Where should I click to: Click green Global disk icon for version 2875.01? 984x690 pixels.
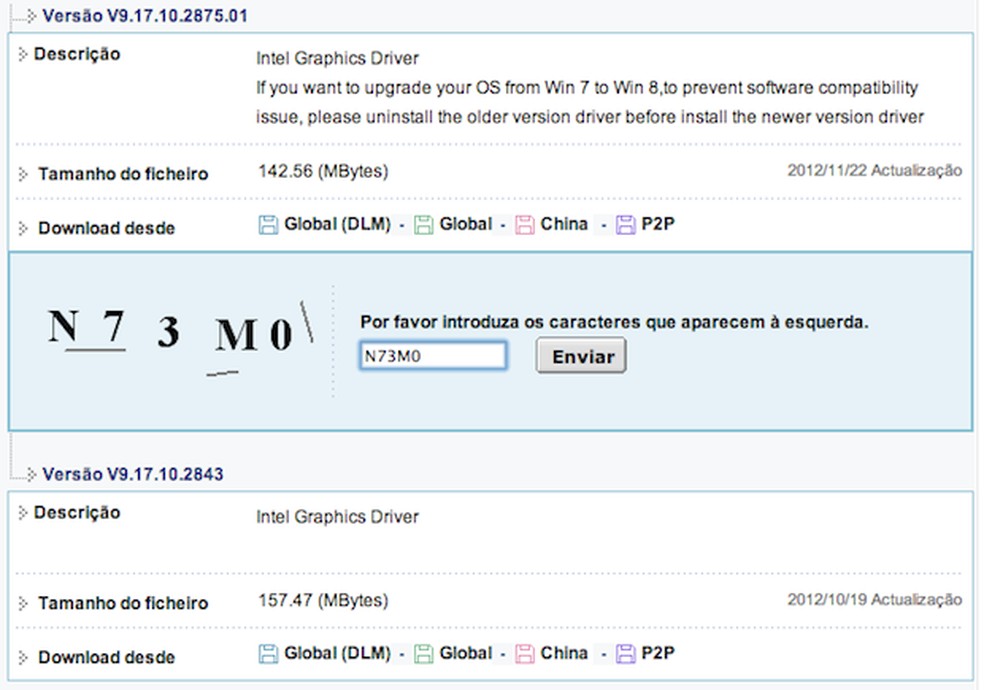[424, 225]
